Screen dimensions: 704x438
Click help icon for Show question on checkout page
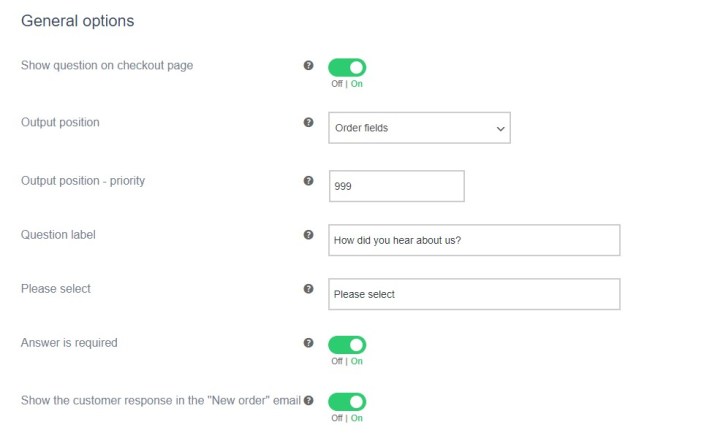click(308, 66)
